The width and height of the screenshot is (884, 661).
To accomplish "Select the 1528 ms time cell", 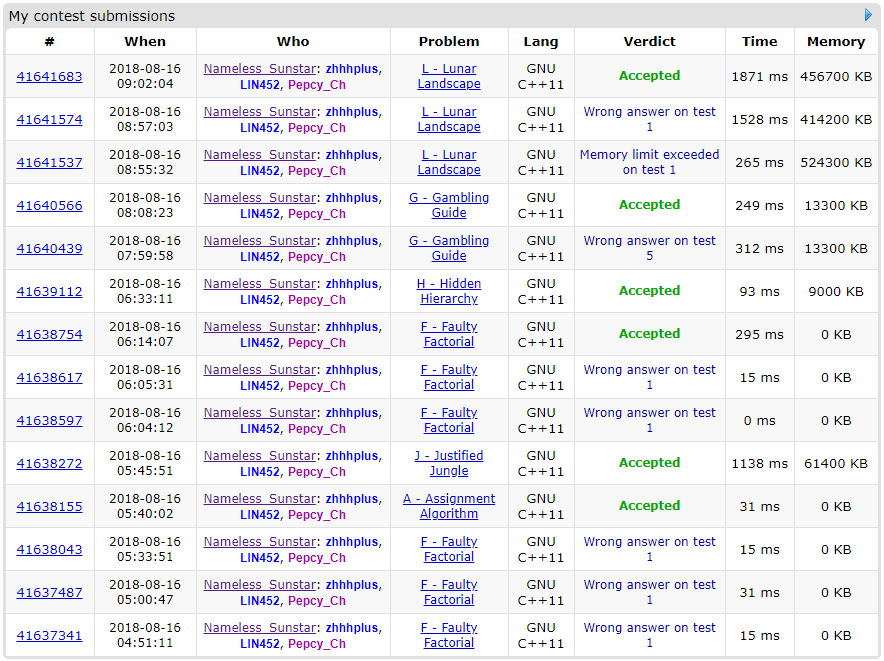I will coord(759,120).
